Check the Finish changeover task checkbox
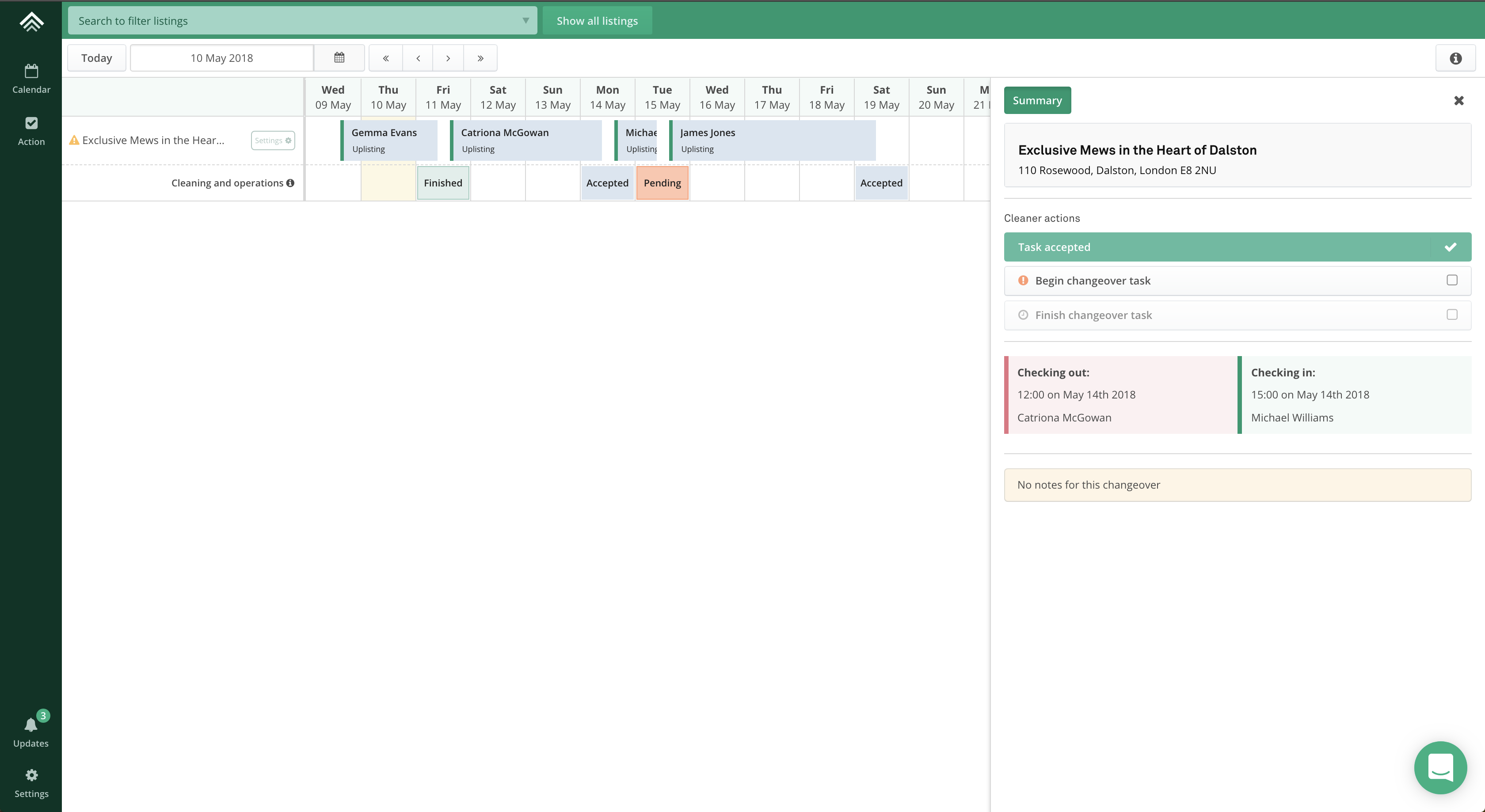The width and height of the screenshot is (1485, 812). coord(1451,315)
